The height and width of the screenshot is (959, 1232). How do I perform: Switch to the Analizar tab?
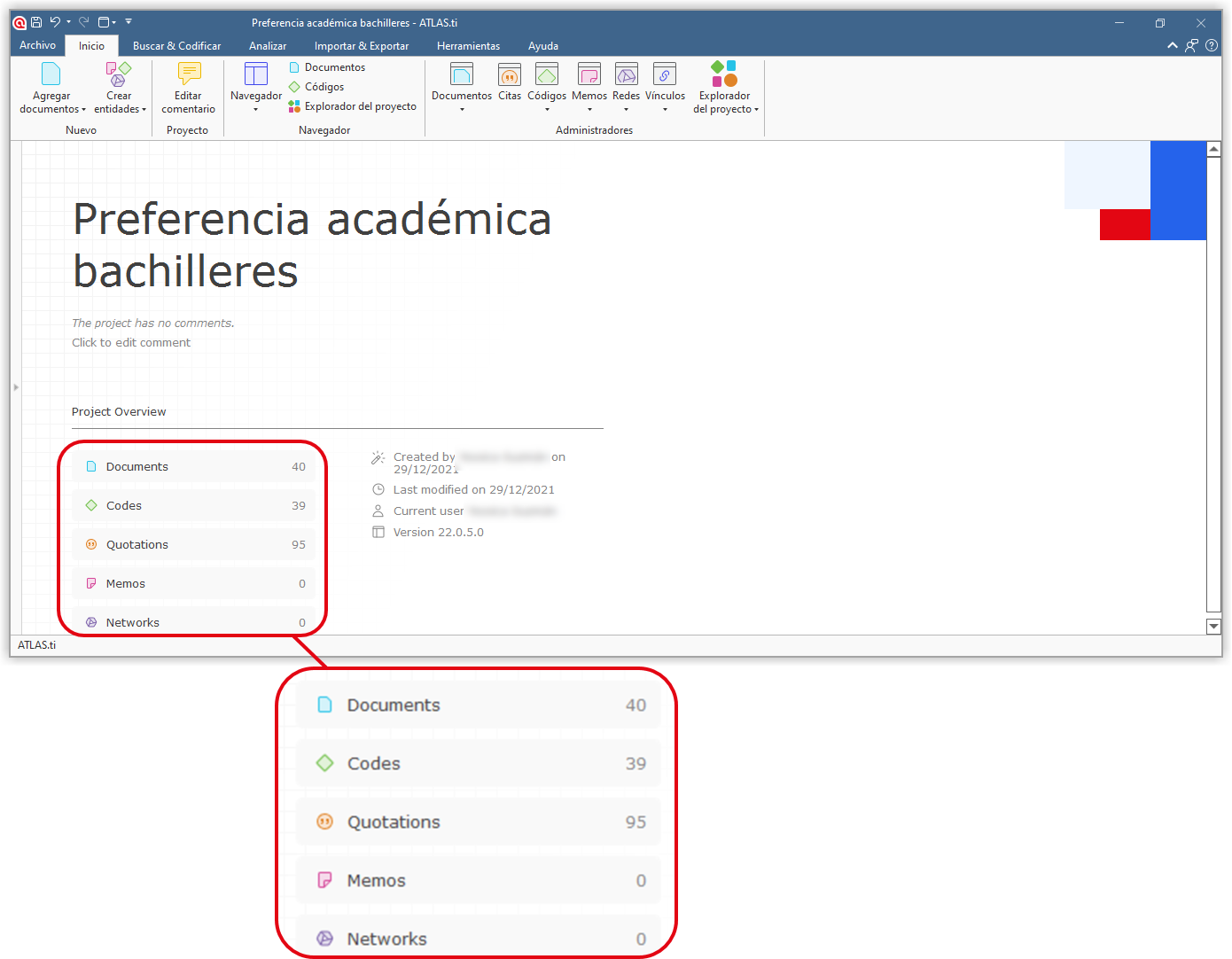pyautogui.click(x=268, y=46)
